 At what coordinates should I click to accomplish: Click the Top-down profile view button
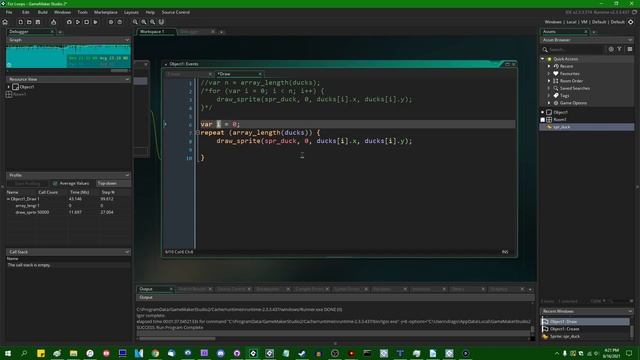(113, 184)
